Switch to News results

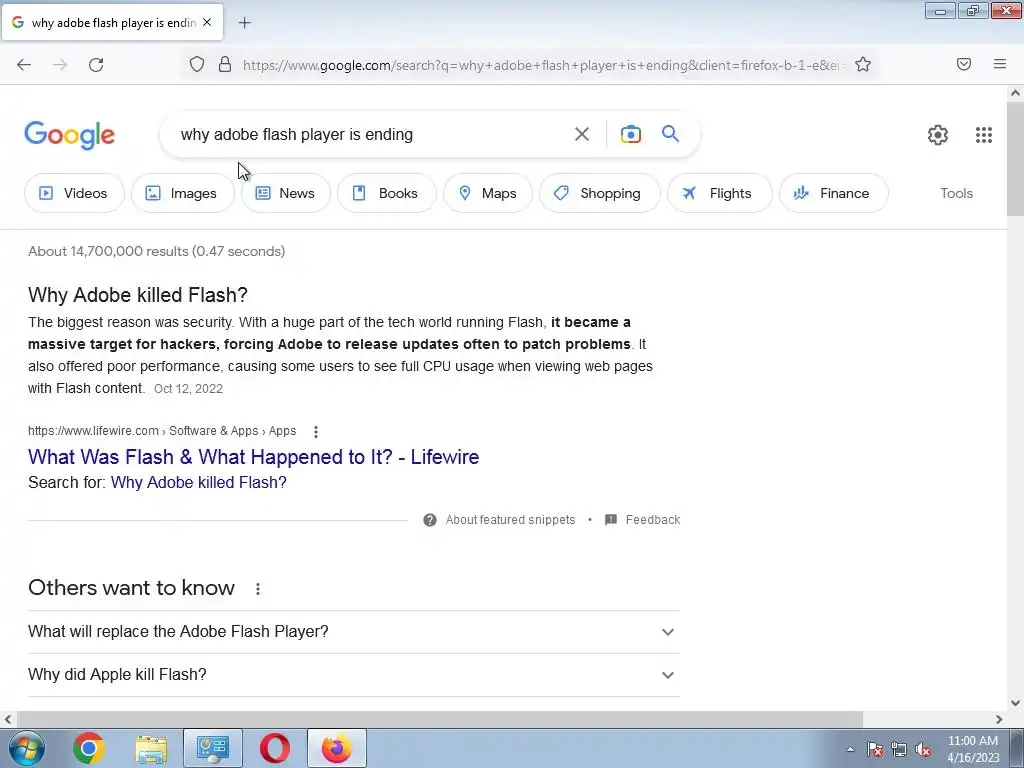[285, 193]
